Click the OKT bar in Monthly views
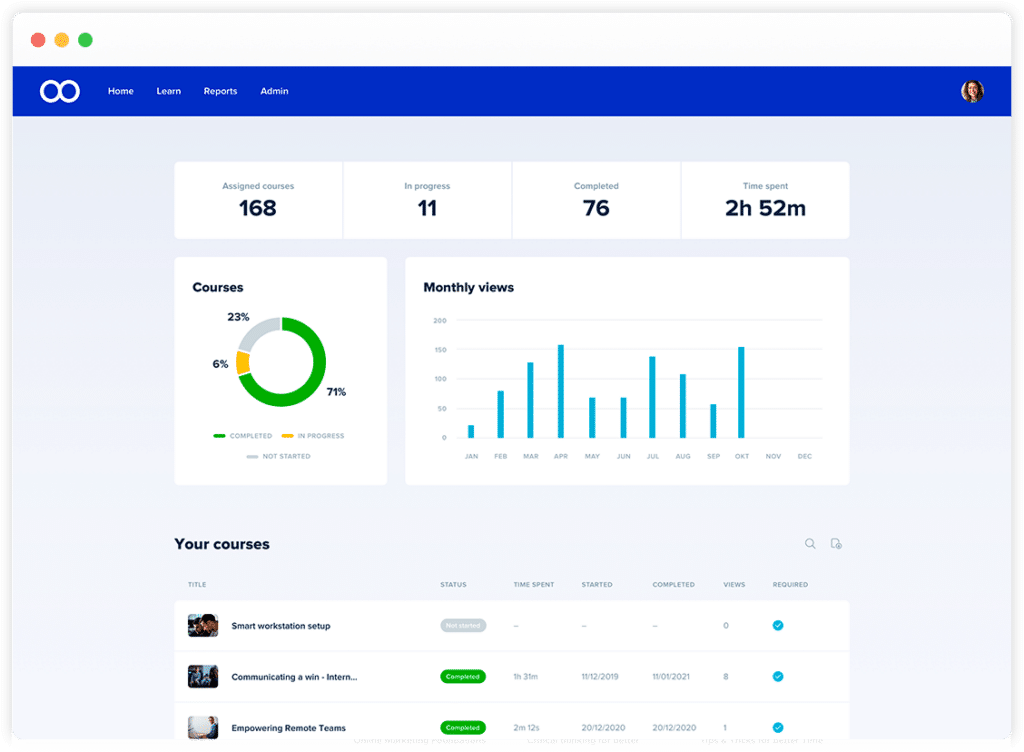The image size is (1024, 752). tap(741, 392)
